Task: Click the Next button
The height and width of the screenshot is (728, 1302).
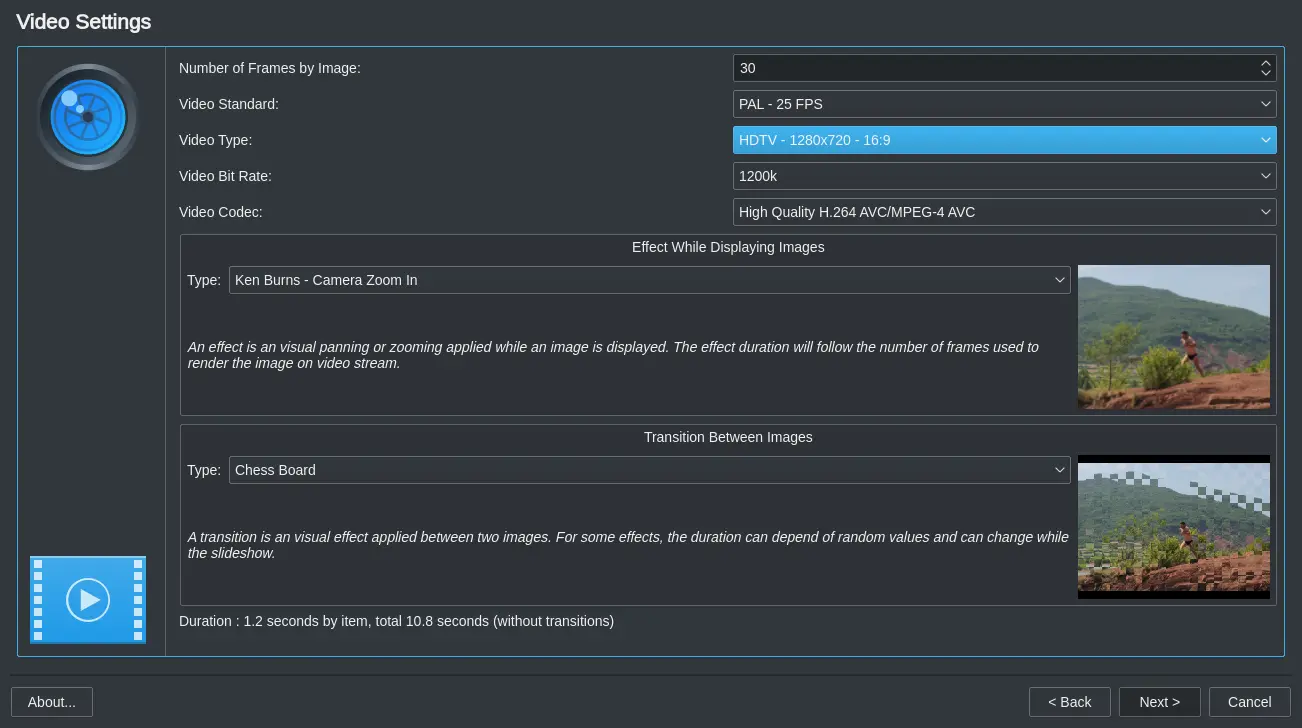Action: (x=1159, y=701)
